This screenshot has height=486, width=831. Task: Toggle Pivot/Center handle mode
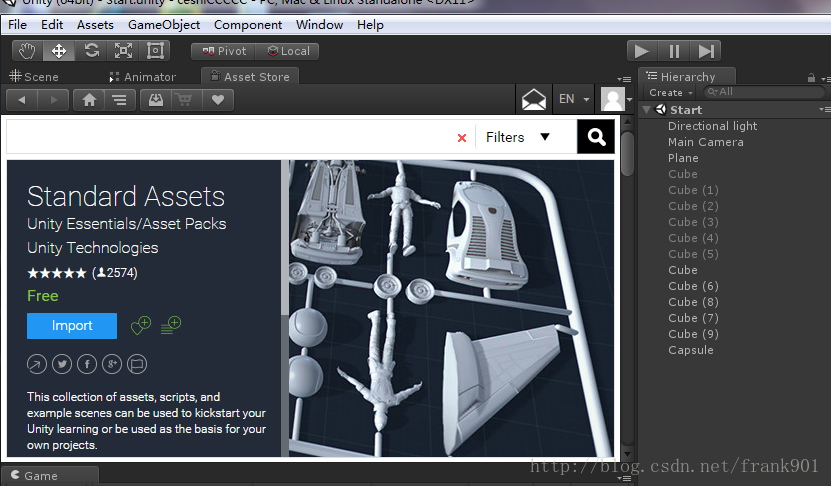[x=224, y=51]
